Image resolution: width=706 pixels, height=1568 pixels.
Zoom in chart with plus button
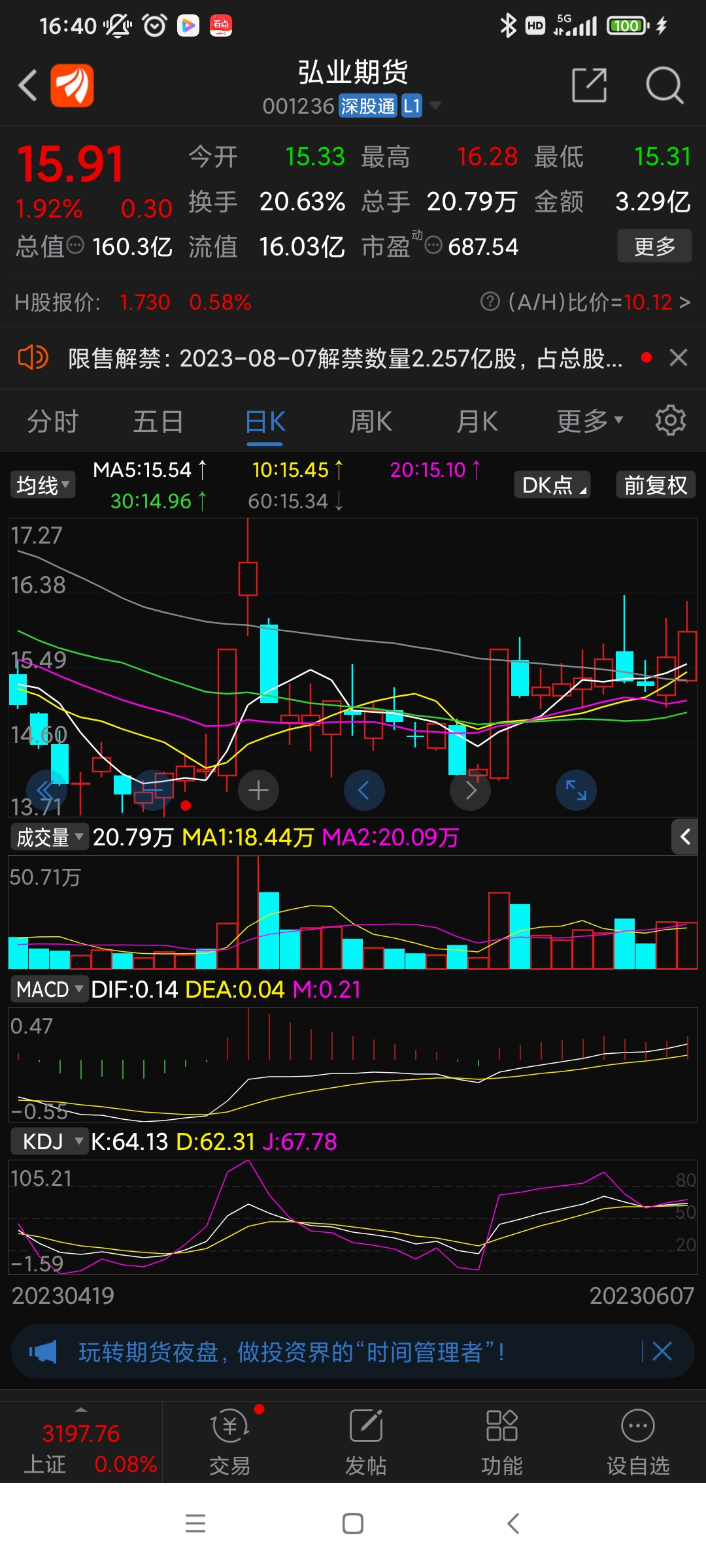[x=259, y=791]
